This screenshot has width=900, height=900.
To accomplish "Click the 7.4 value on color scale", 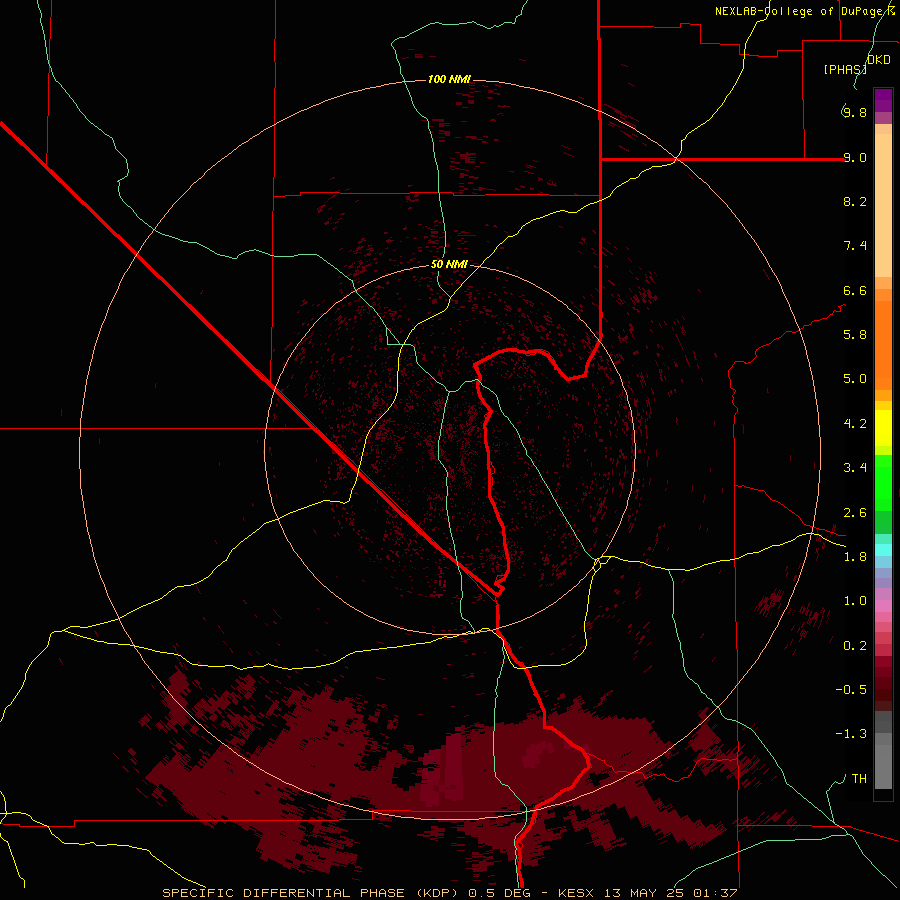I will coord(855,246).
